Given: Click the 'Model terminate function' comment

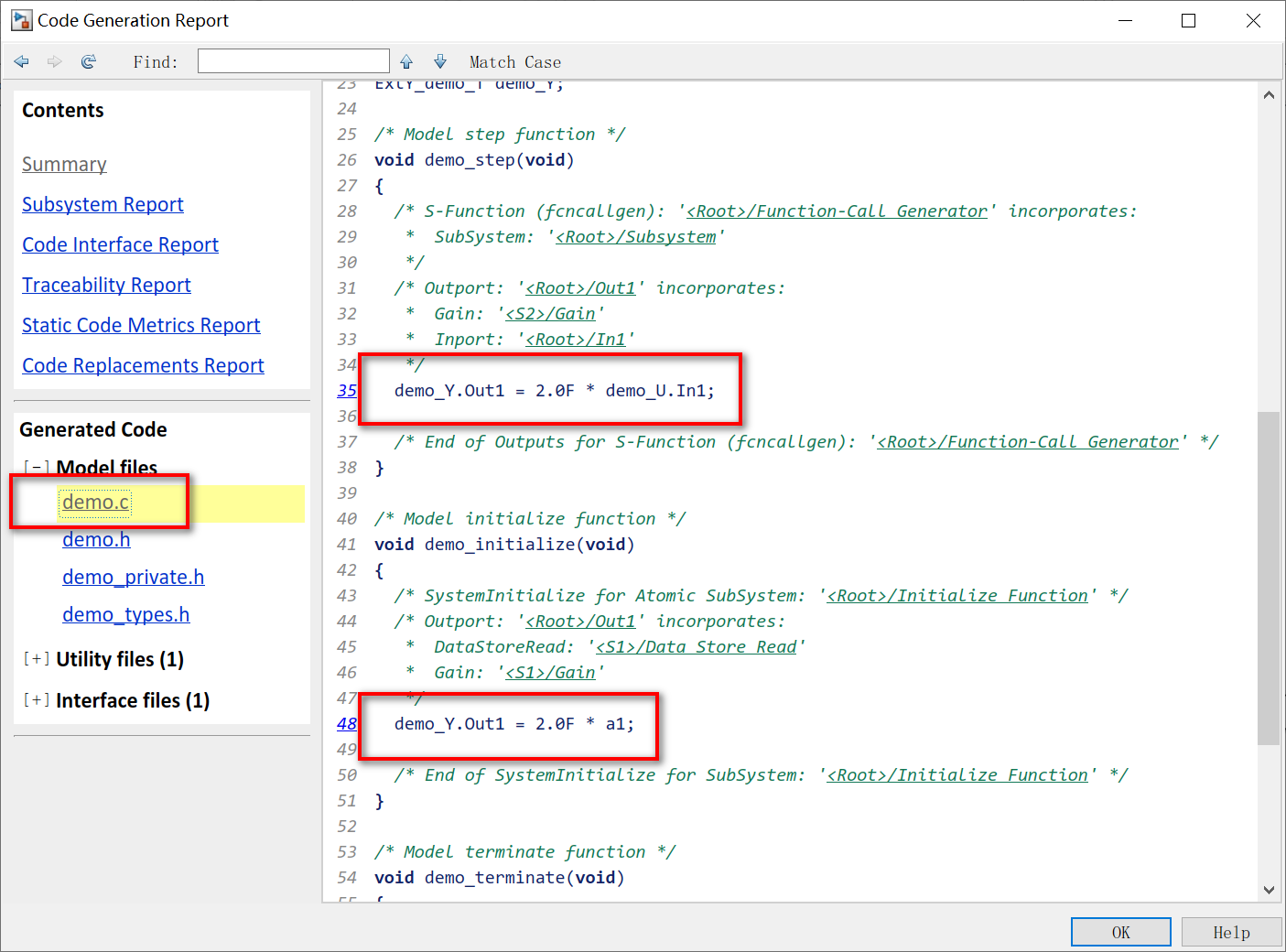Looking at the screenshot, I should [525, 852].
